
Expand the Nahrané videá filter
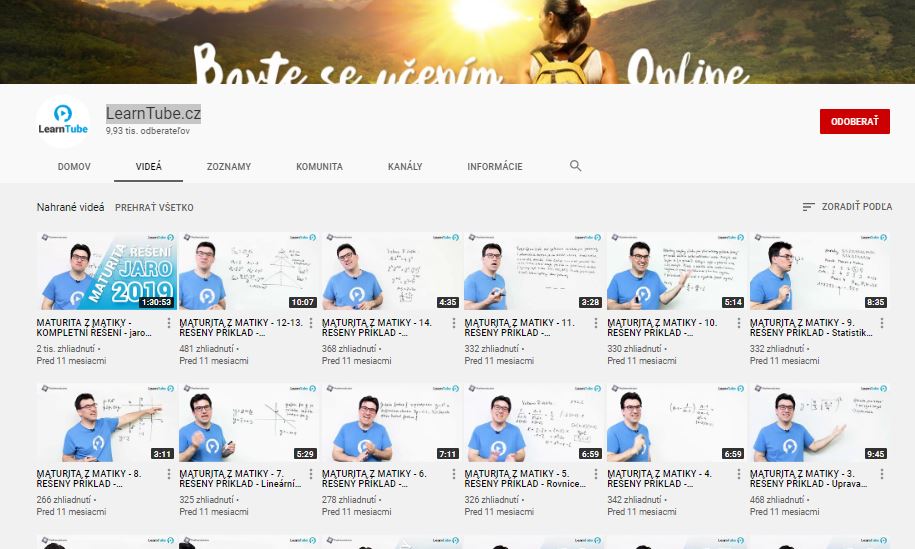[x=71, y=207]
